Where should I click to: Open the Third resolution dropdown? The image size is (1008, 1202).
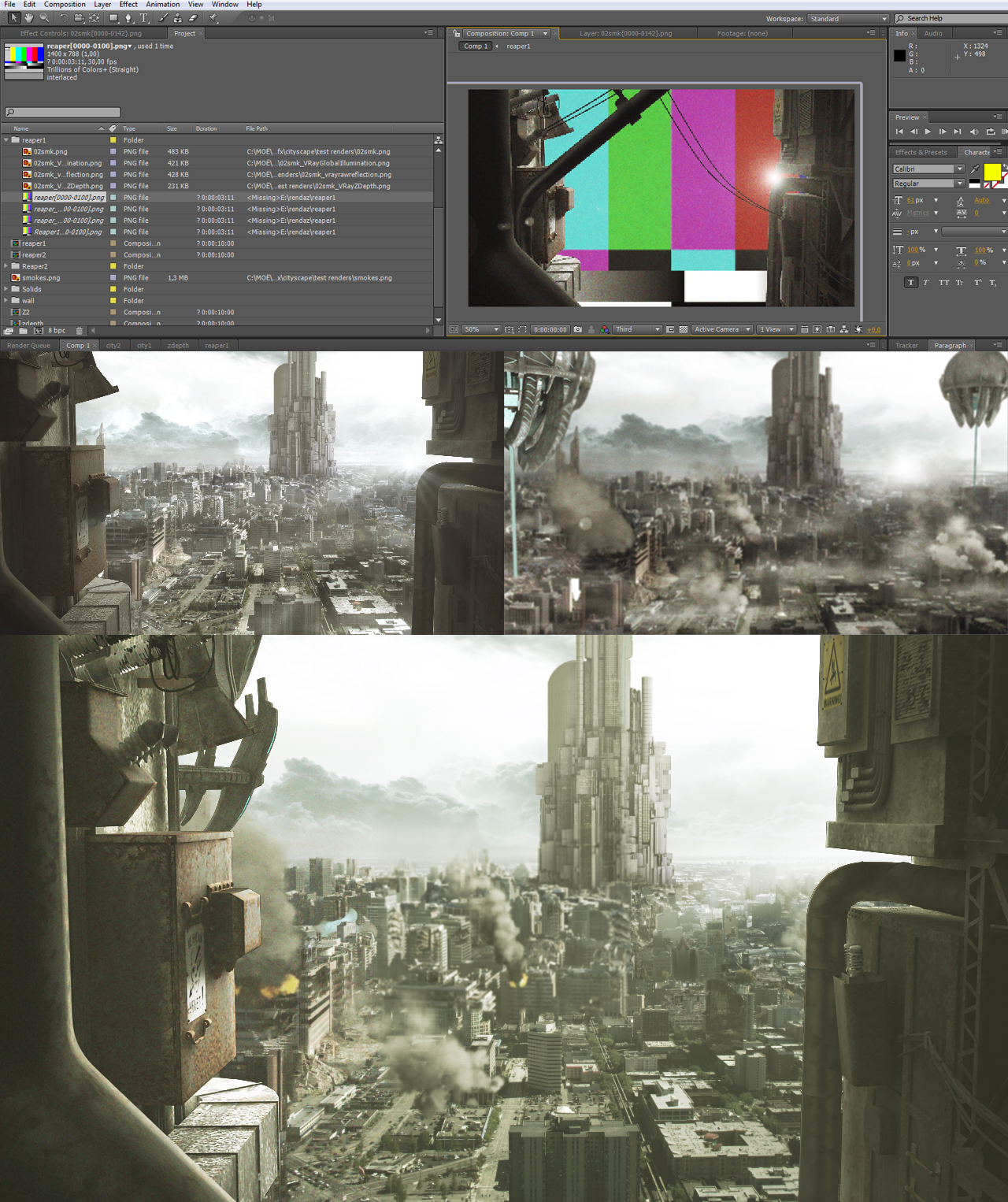[x=637, y=329]
